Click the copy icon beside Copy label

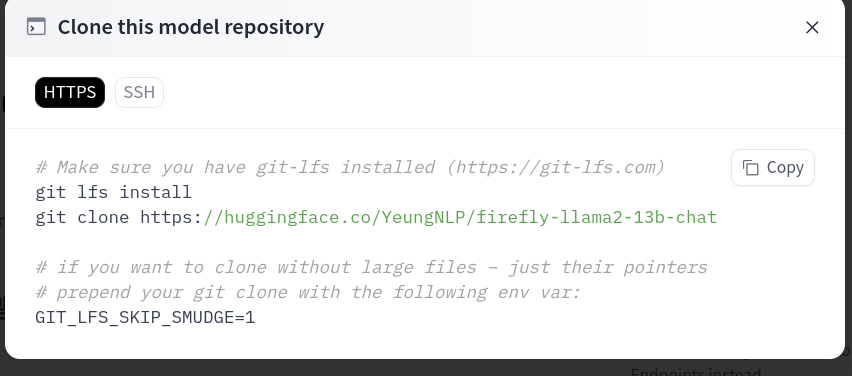[x=750, y=168]
